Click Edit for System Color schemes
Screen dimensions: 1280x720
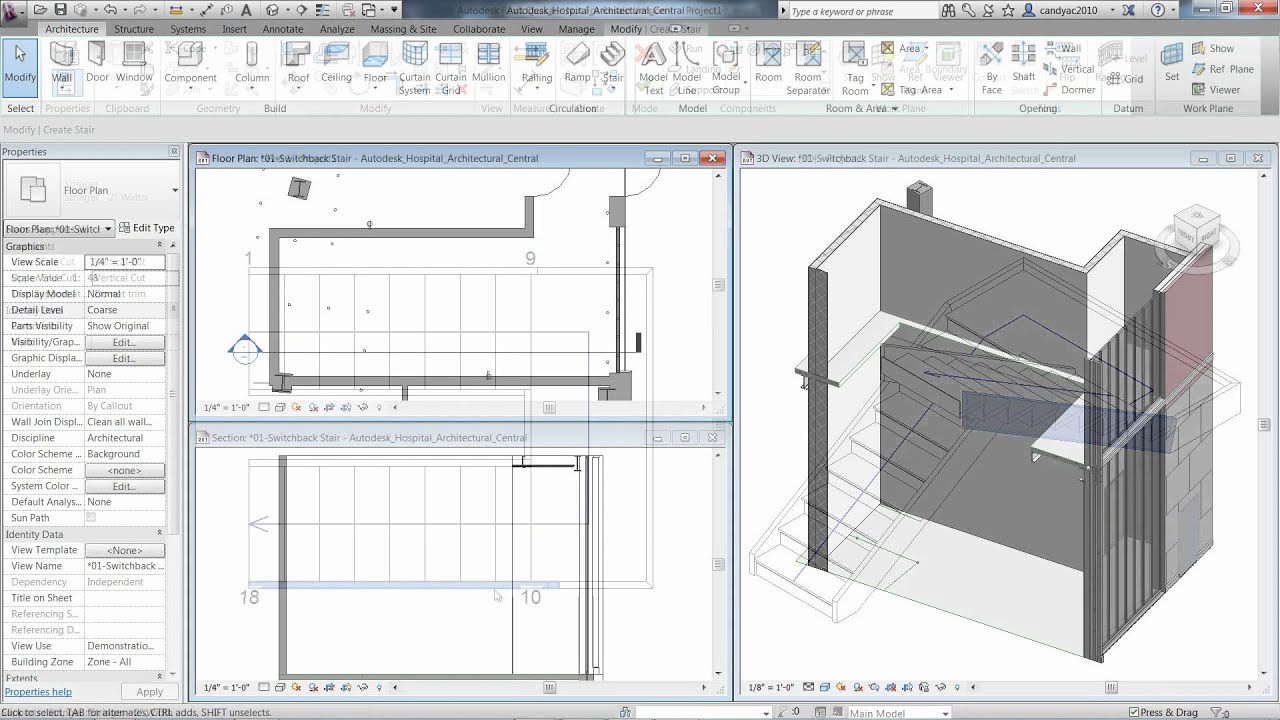[x=124, y=486]
